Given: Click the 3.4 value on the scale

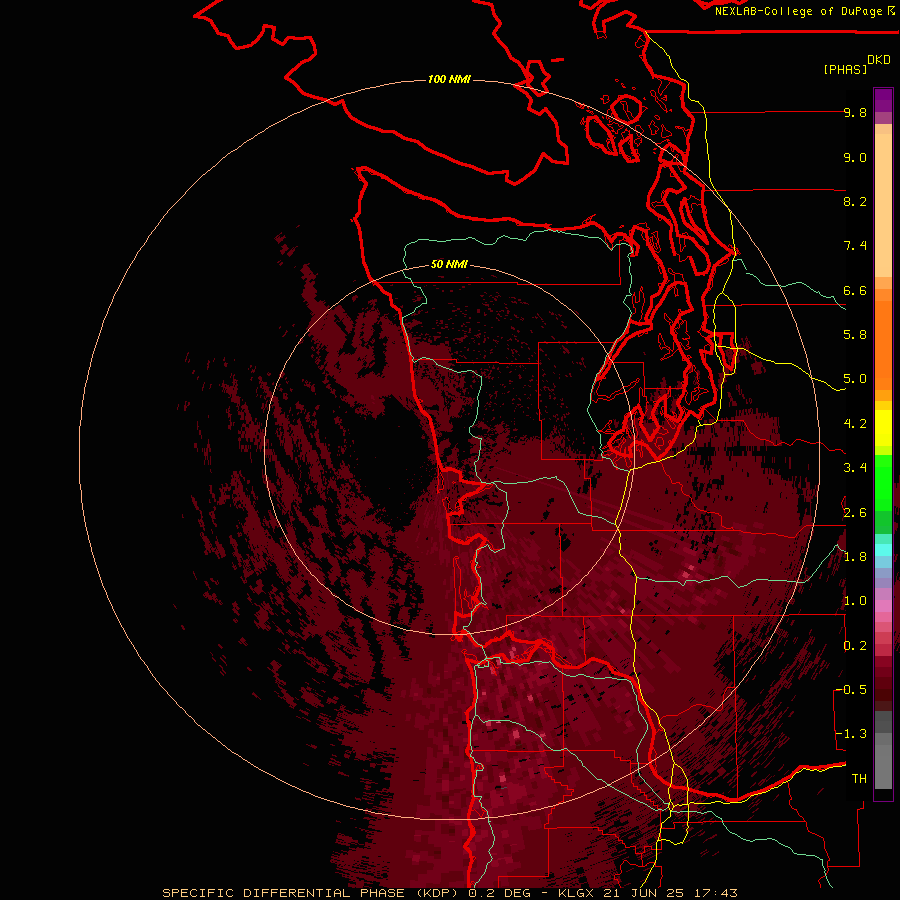Looking at the screenshot, I should click(855, 468).
